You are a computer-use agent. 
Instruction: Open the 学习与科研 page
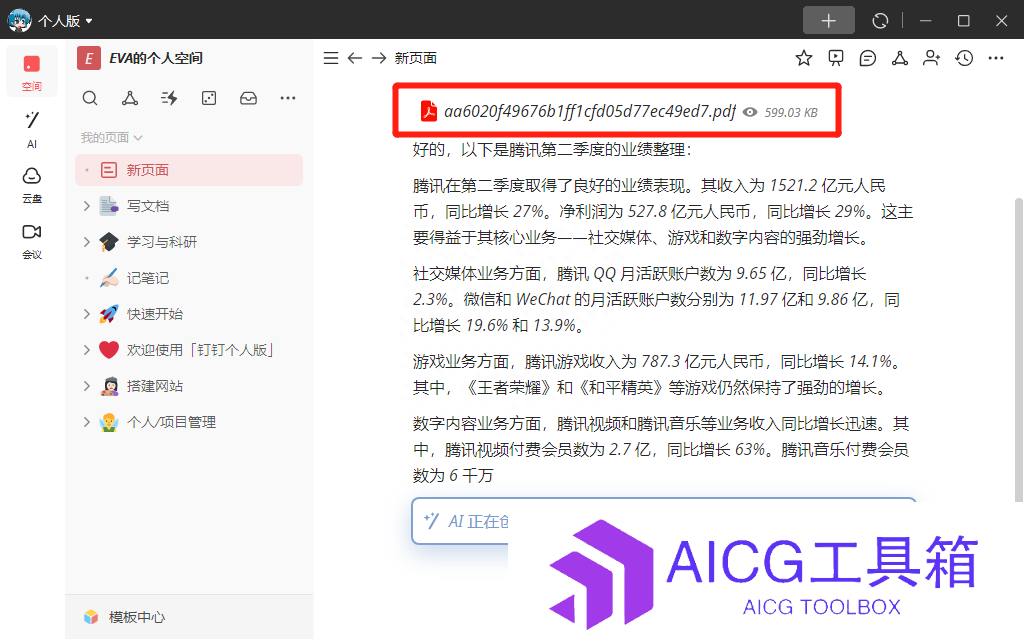tap(162, 242)
